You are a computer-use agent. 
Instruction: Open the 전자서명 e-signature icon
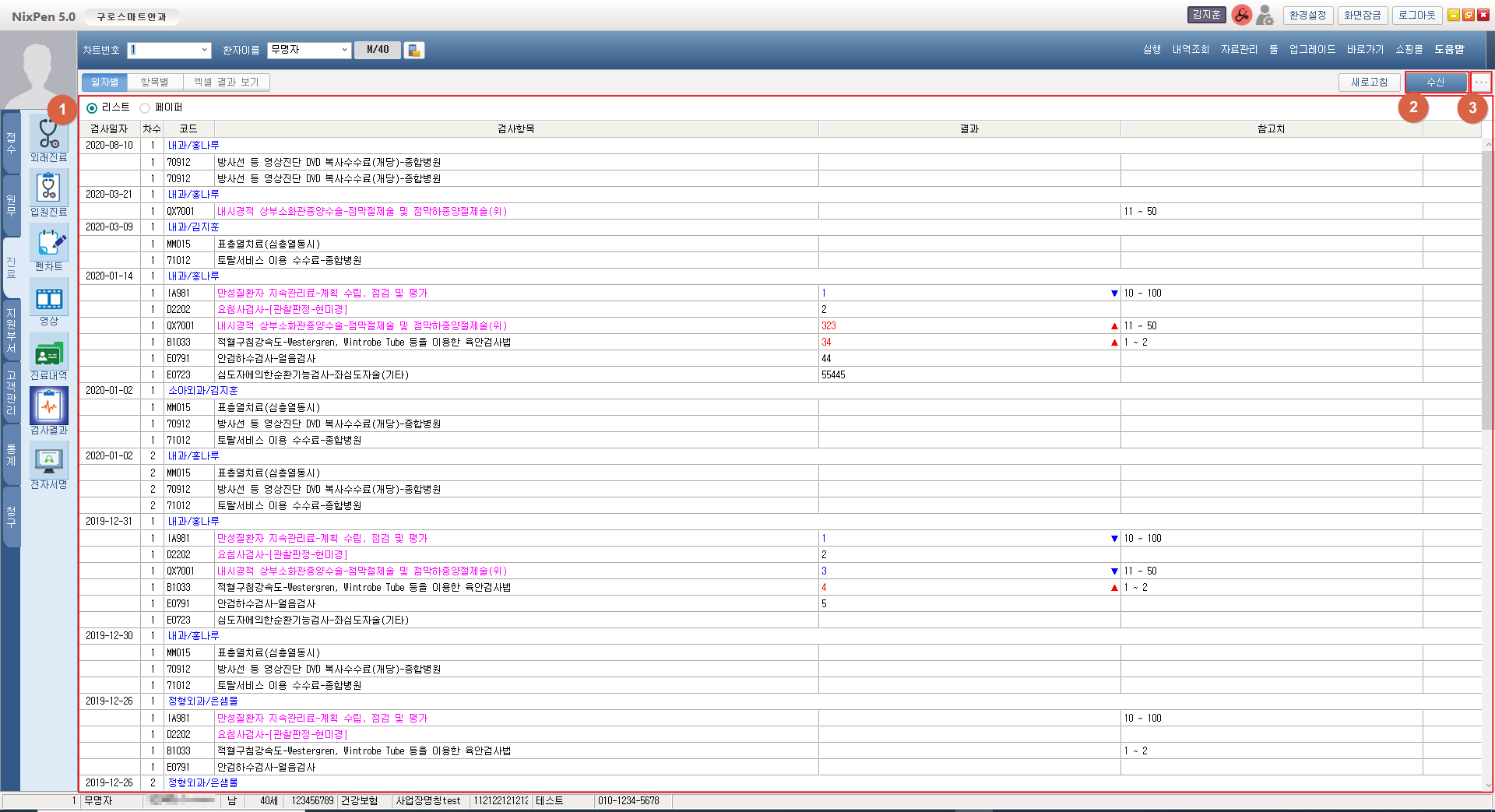point(49,462)
